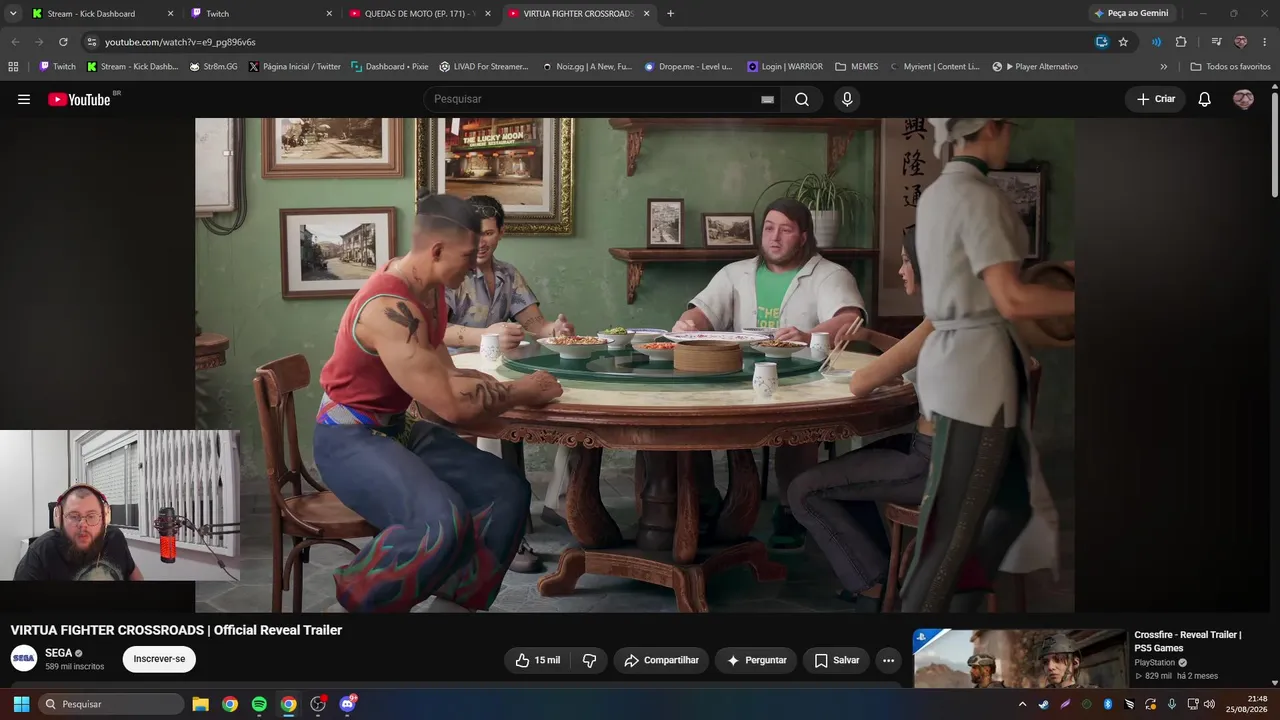
Task: Start voice search with the microphone
Action: [x=847, y=99]
